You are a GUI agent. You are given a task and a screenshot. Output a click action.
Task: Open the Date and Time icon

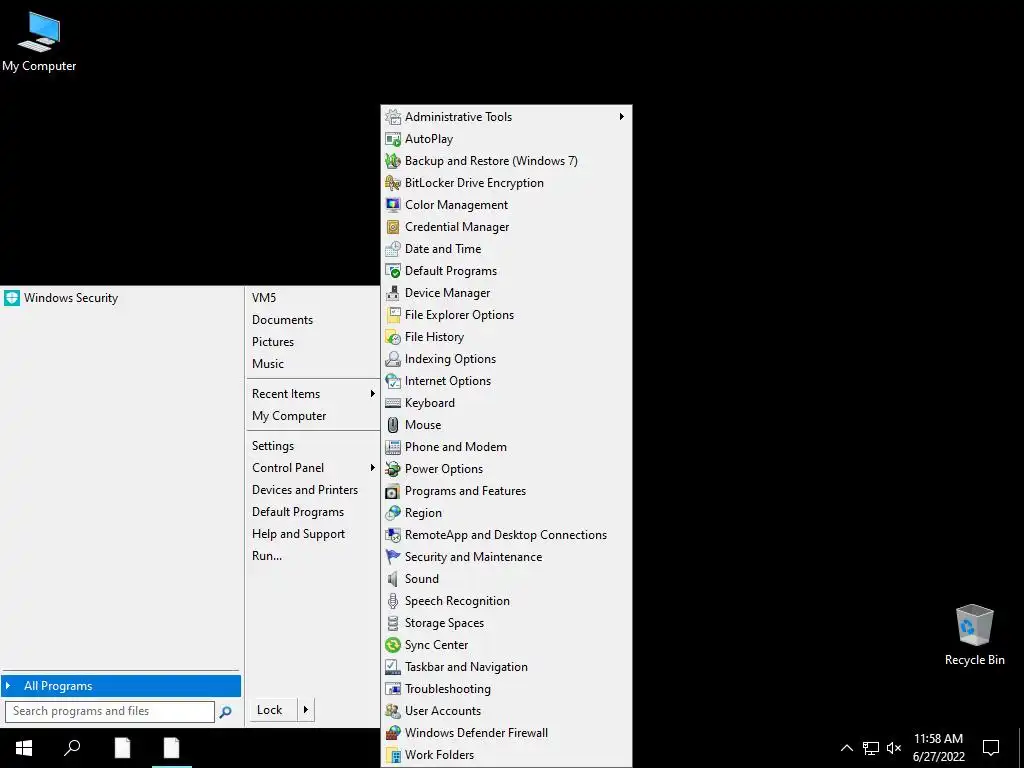click(x=392, y=249)
